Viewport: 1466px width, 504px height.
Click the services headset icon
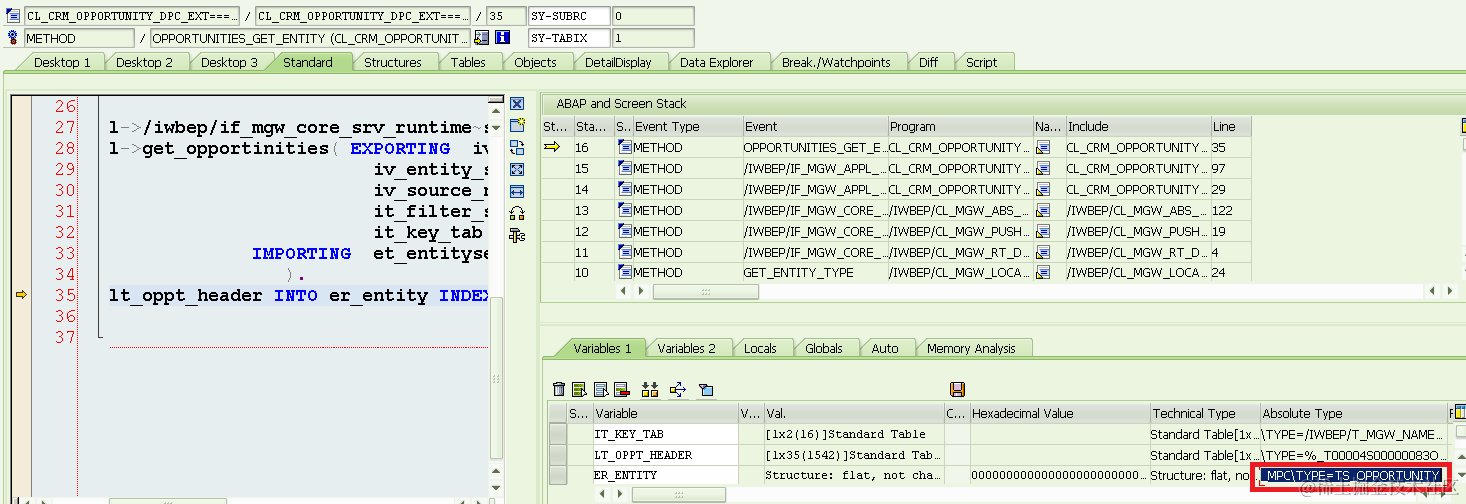click(517, 213)
